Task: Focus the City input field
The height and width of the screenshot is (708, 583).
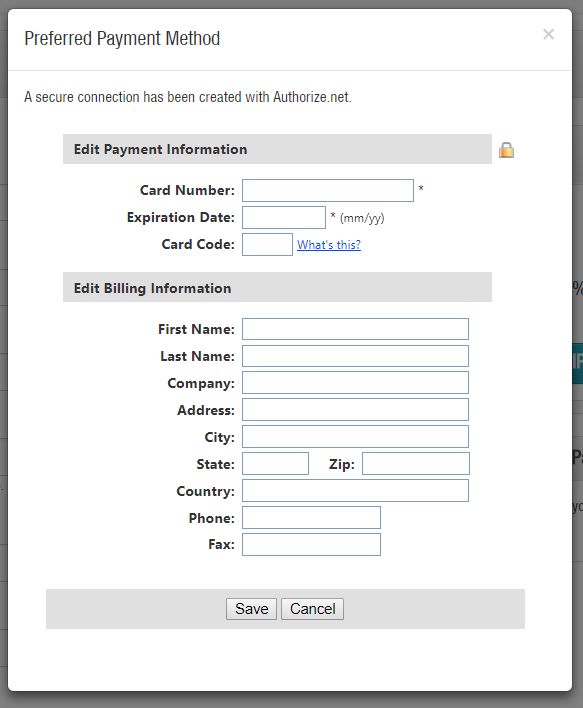Action: tap(355, 437)
